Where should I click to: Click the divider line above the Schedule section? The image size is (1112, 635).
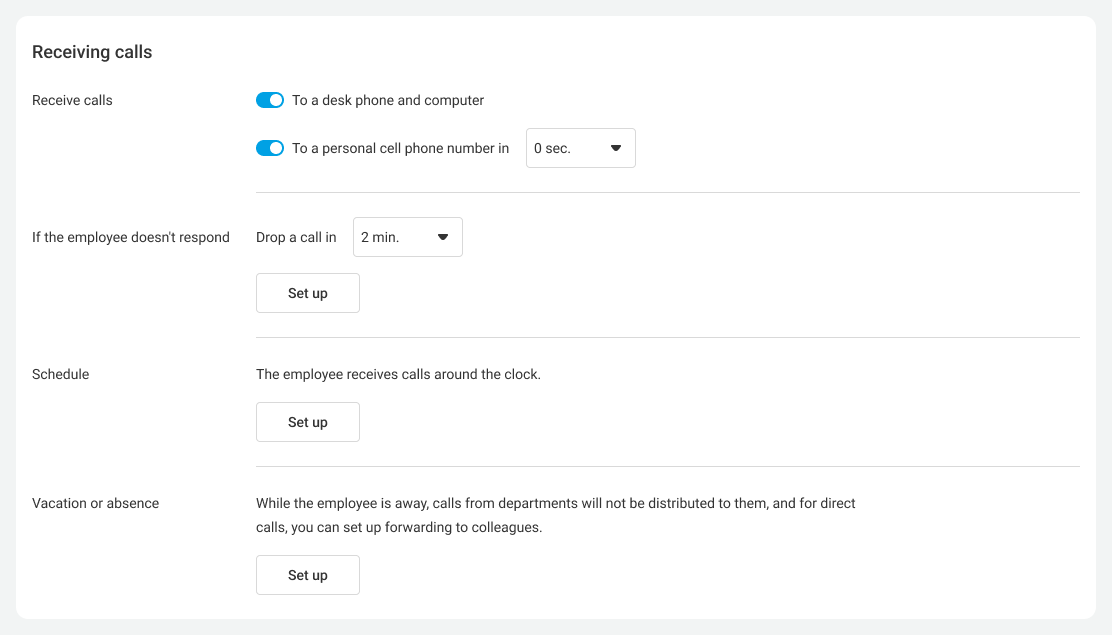coord(667,337)
